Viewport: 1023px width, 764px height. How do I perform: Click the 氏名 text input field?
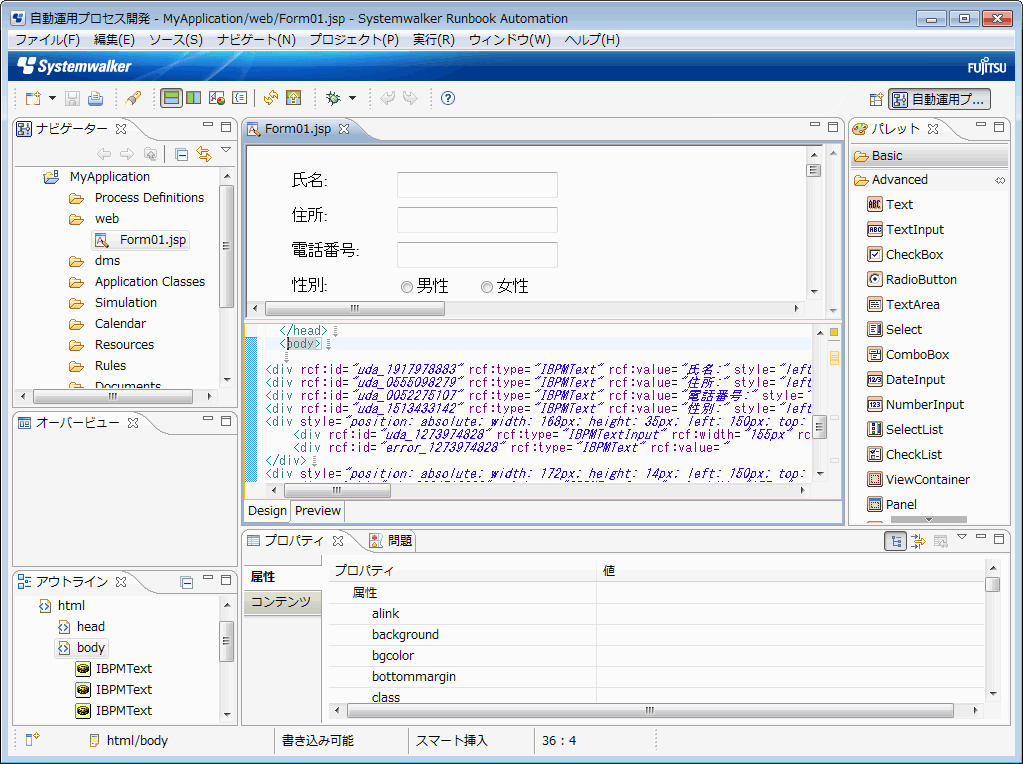coord(477,185)
